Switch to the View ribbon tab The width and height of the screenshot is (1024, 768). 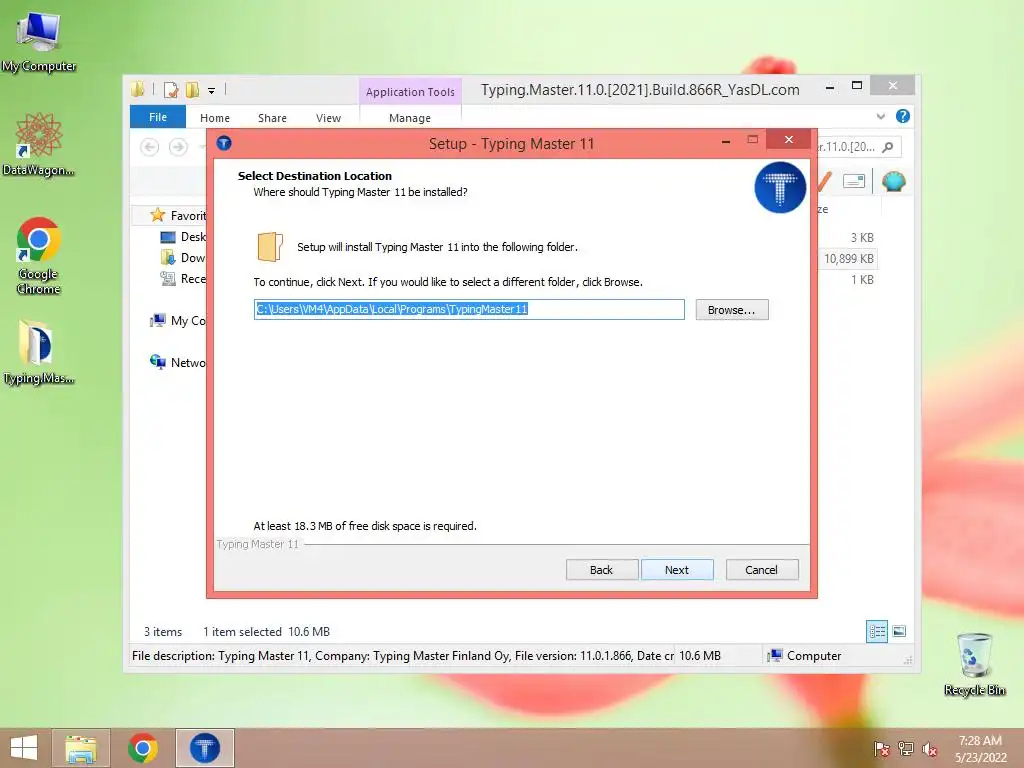click(x=328, y=118)
